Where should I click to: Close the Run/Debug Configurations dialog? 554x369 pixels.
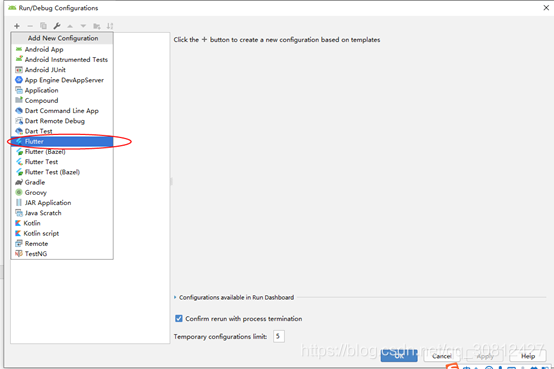point(546,8)
